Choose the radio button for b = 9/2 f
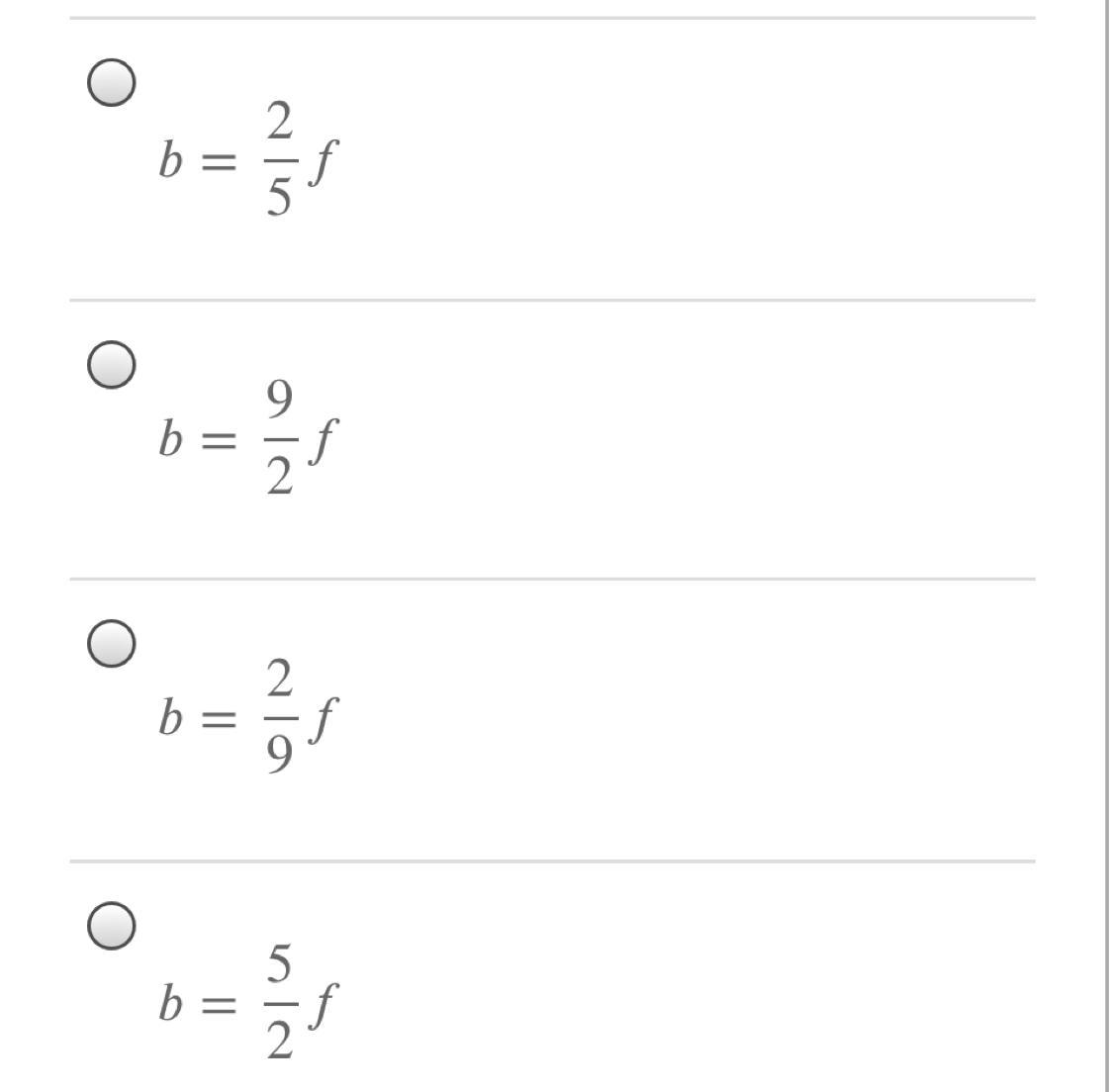This screenshot has height=1092, width=1110. [x=111, y=365]
